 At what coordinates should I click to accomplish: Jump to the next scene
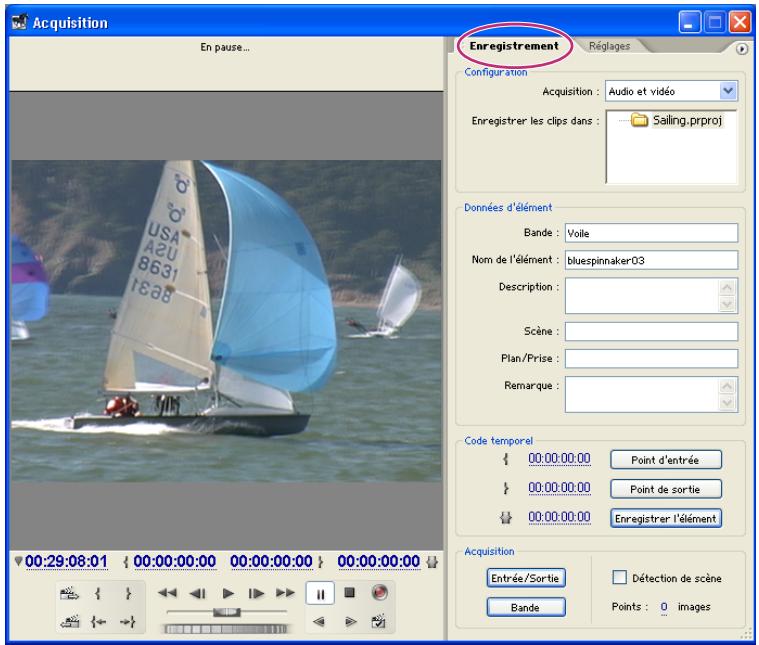pyautogui.click(x=69, y=594)
